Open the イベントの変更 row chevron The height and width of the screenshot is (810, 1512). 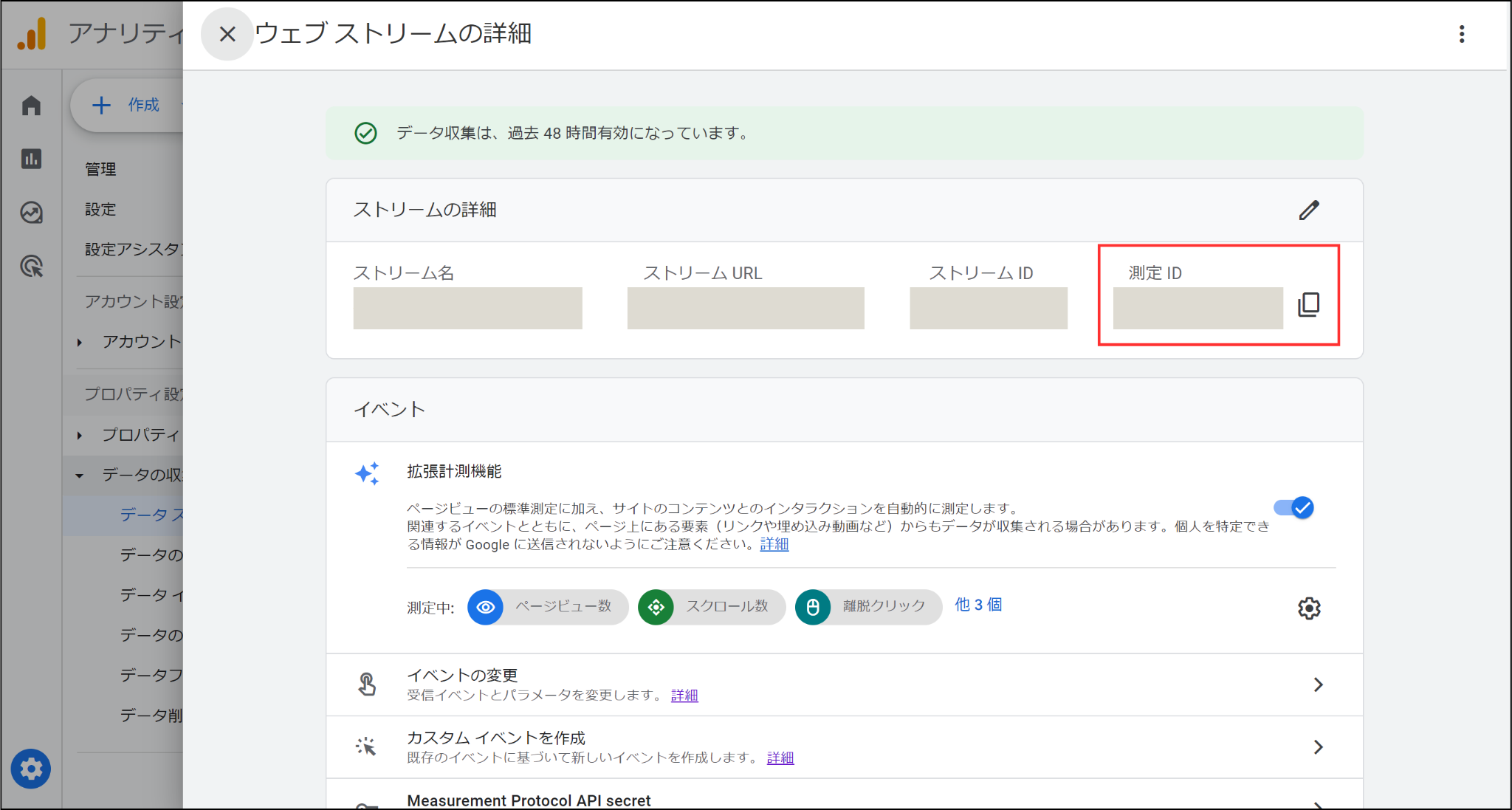[x=1319, y=684]
